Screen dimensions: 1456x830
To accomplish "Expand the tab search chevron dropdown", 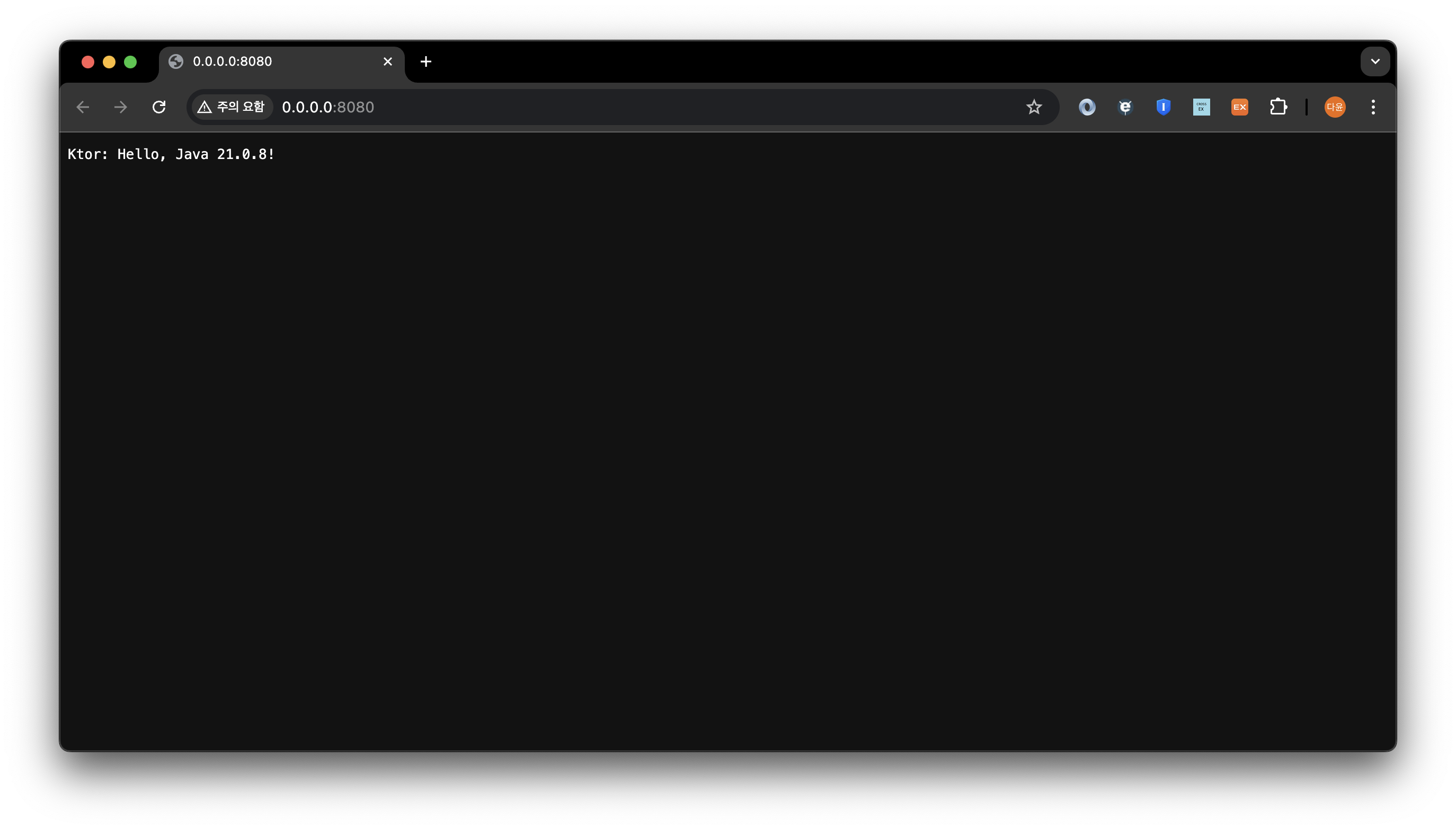I will (x=1375, y=61).
